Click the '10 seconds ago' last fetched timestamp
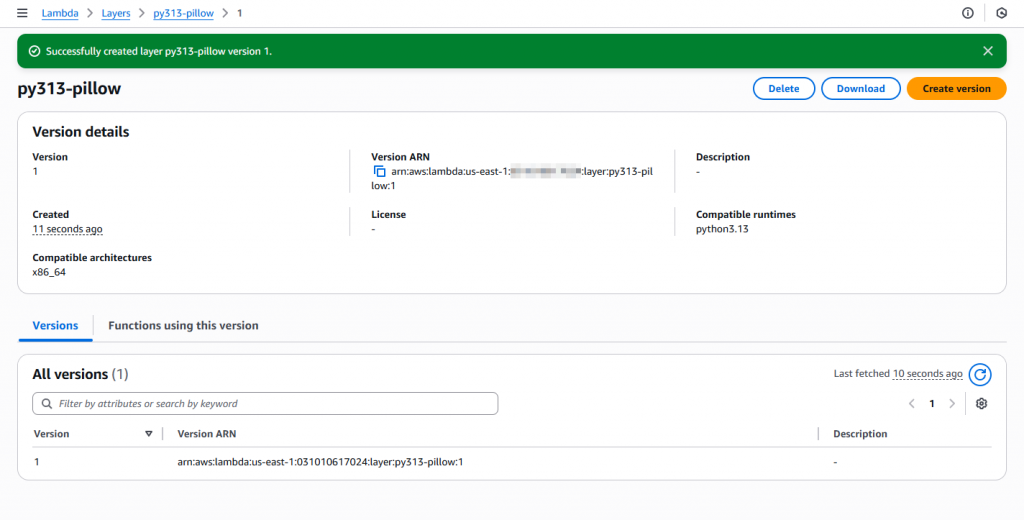Screen dimensions: 1024x520 tap(927, 374)
